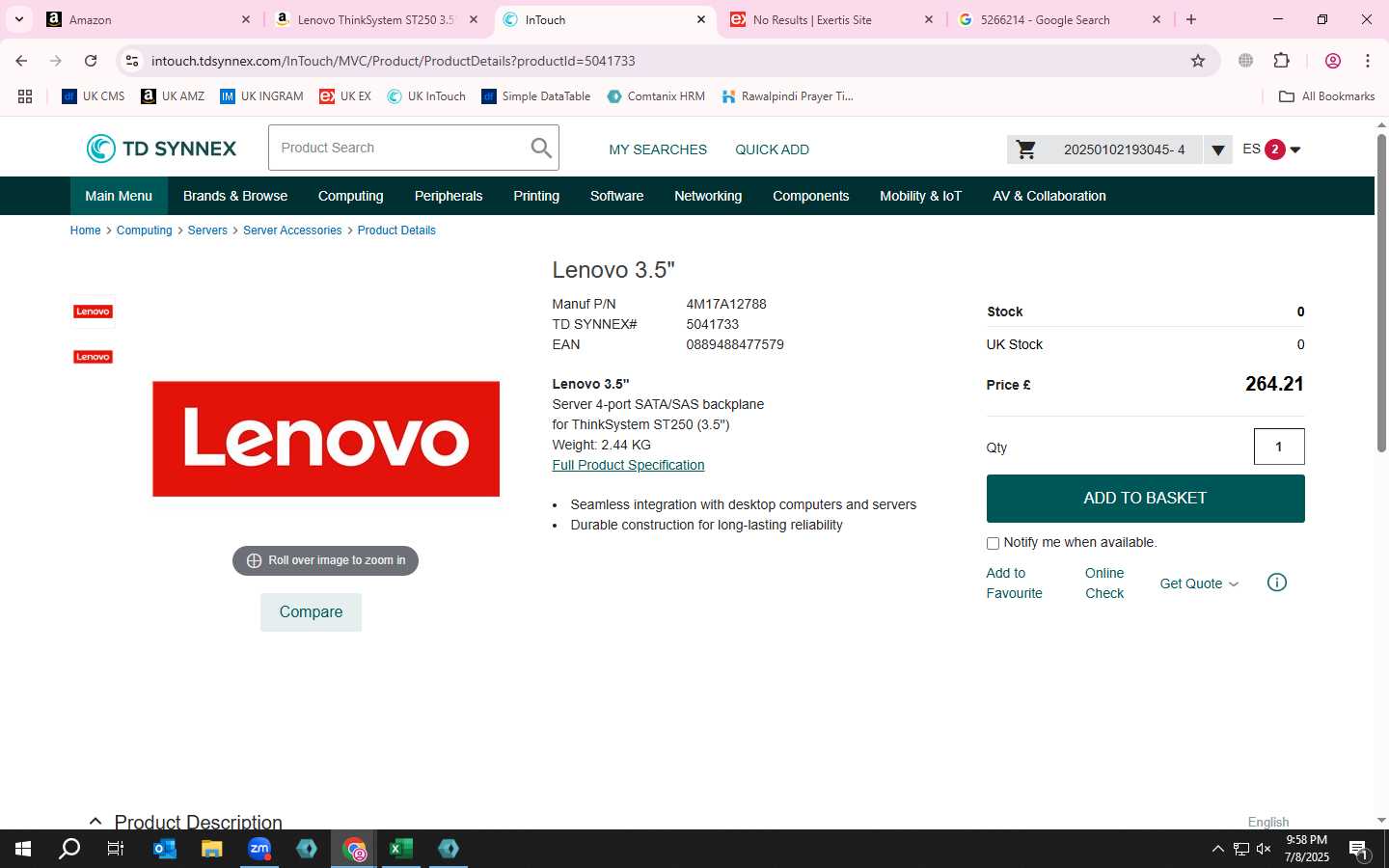This screenshot has width=1389, height=868.
Task: Reload the current page
Action: tap(91, 61)
